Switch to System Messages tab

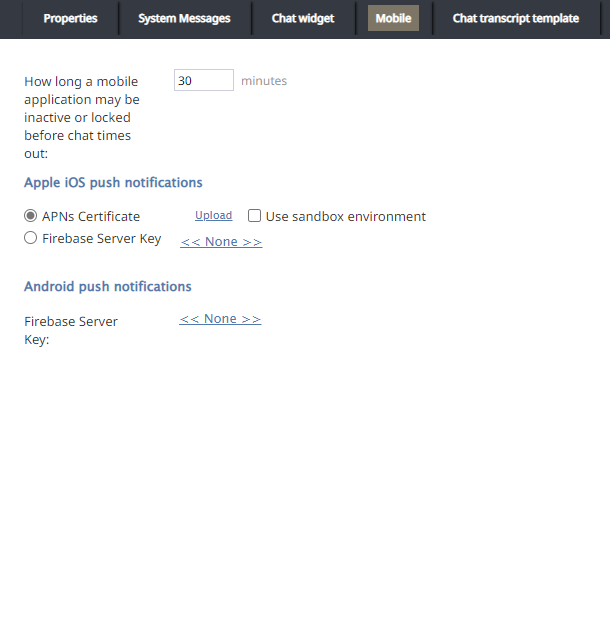[x=184, y=18]
